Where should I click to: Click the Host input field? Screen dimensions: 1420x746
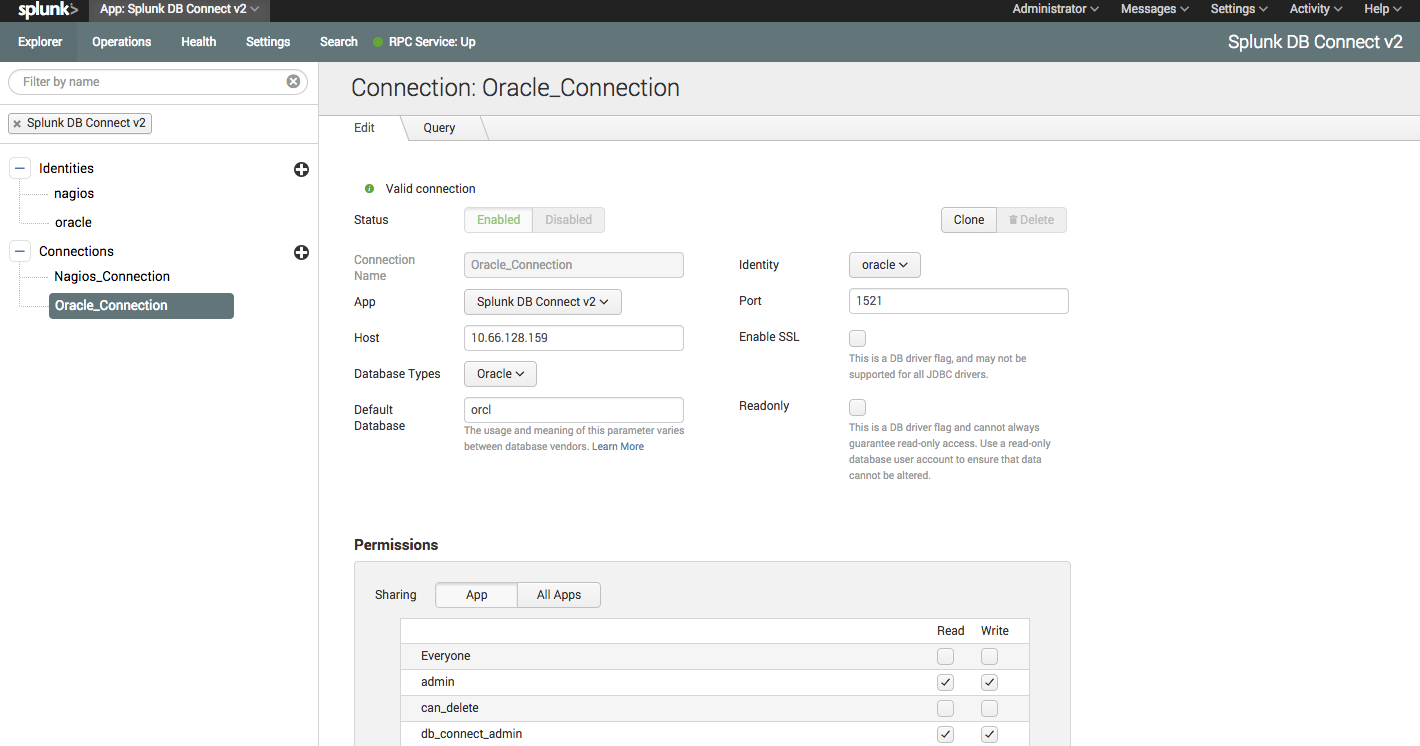pos(574,338)
